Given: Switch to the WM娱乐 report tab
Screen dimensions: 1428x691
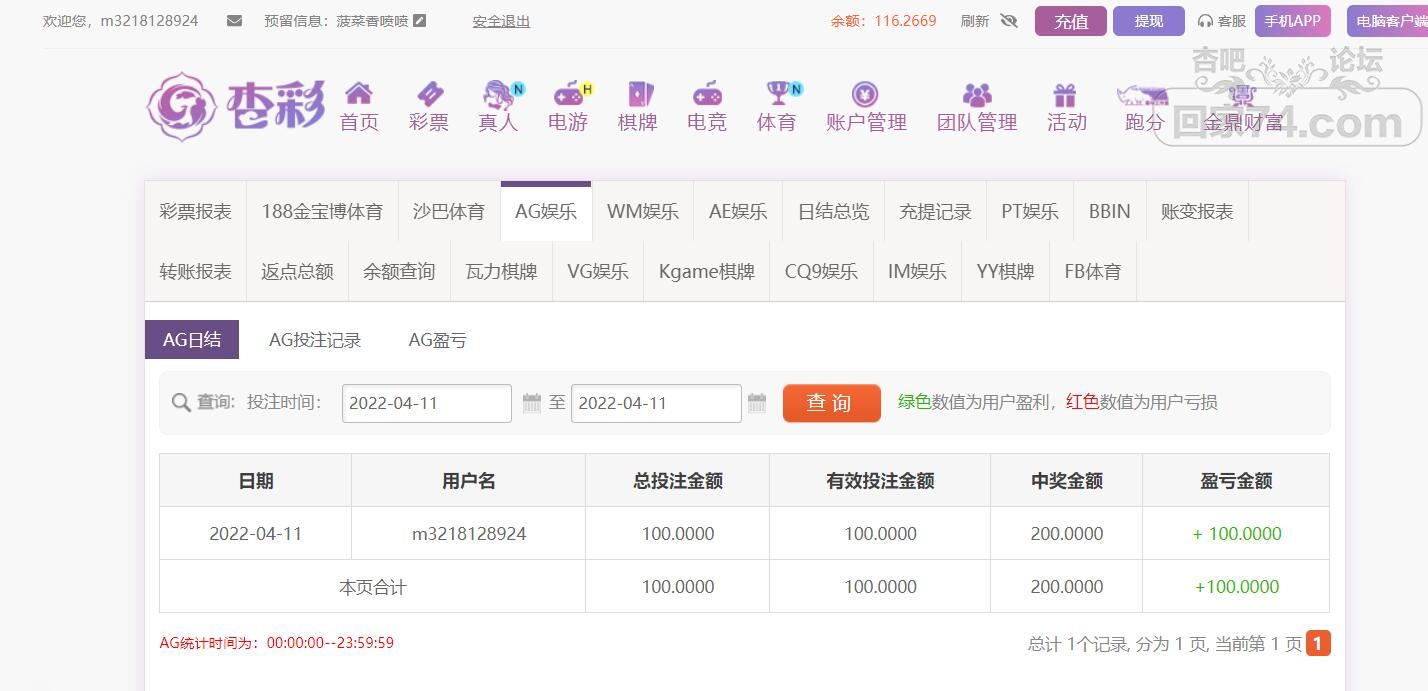Looking at the screenshot, I should pos(642,212).
